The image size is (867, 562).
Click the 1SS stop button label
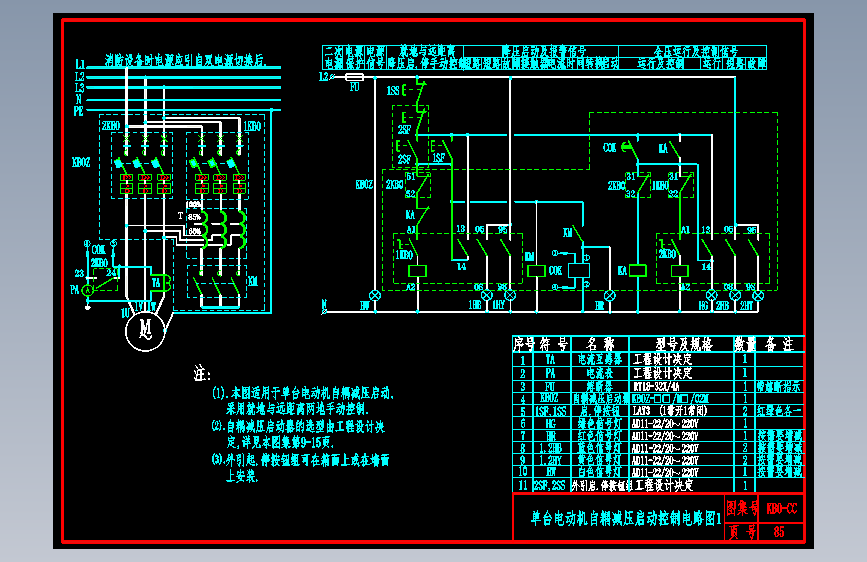392,91
